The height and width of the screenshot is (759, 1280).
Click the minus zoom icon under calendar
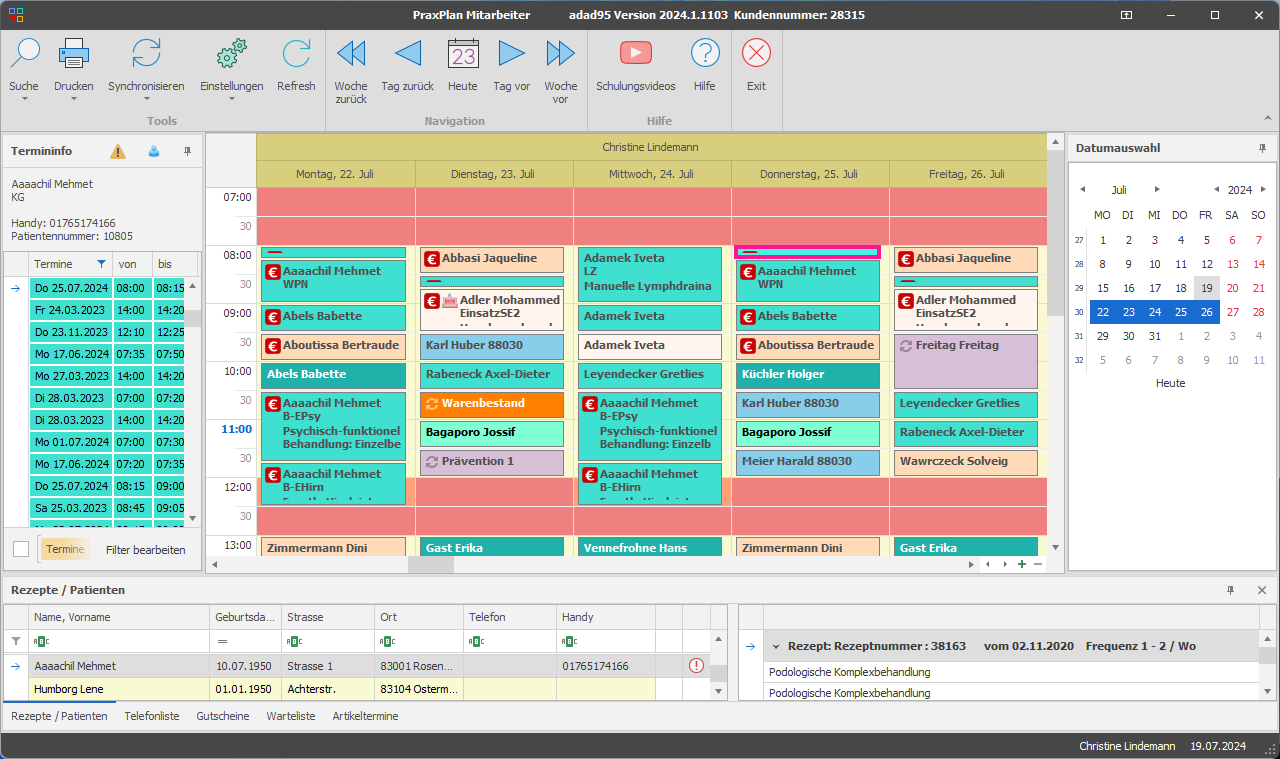pos(1038,564)
